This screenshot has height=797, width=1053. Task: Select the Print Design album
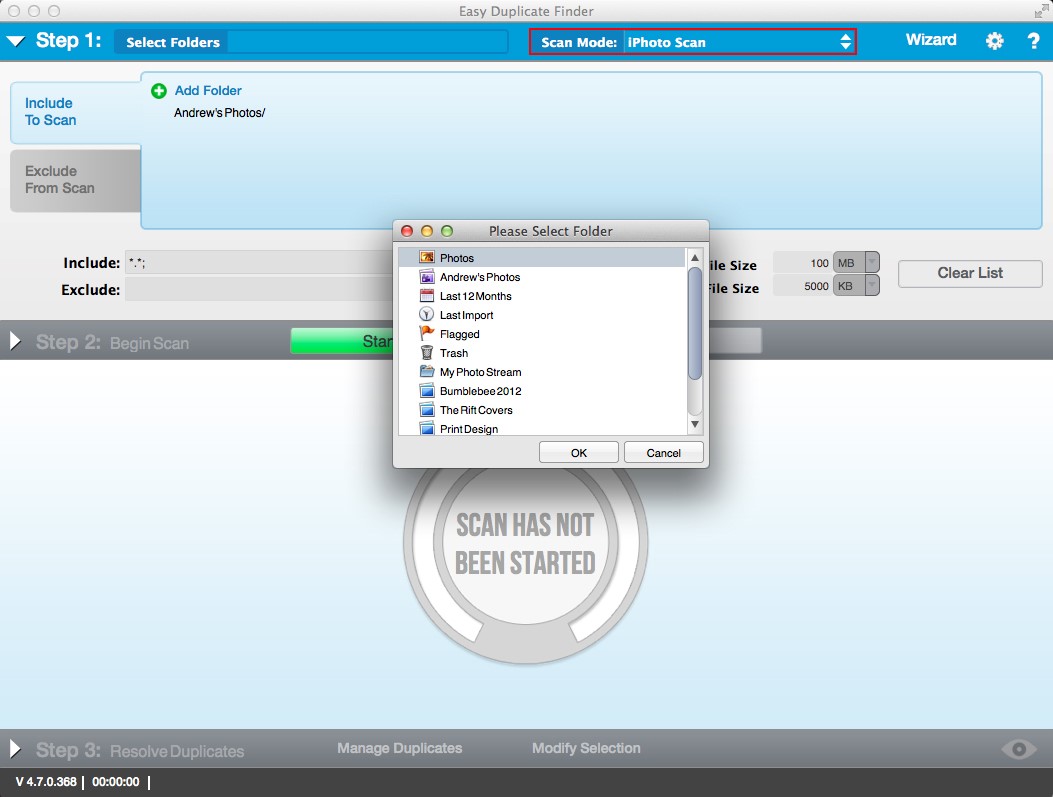tap(466, 429)
